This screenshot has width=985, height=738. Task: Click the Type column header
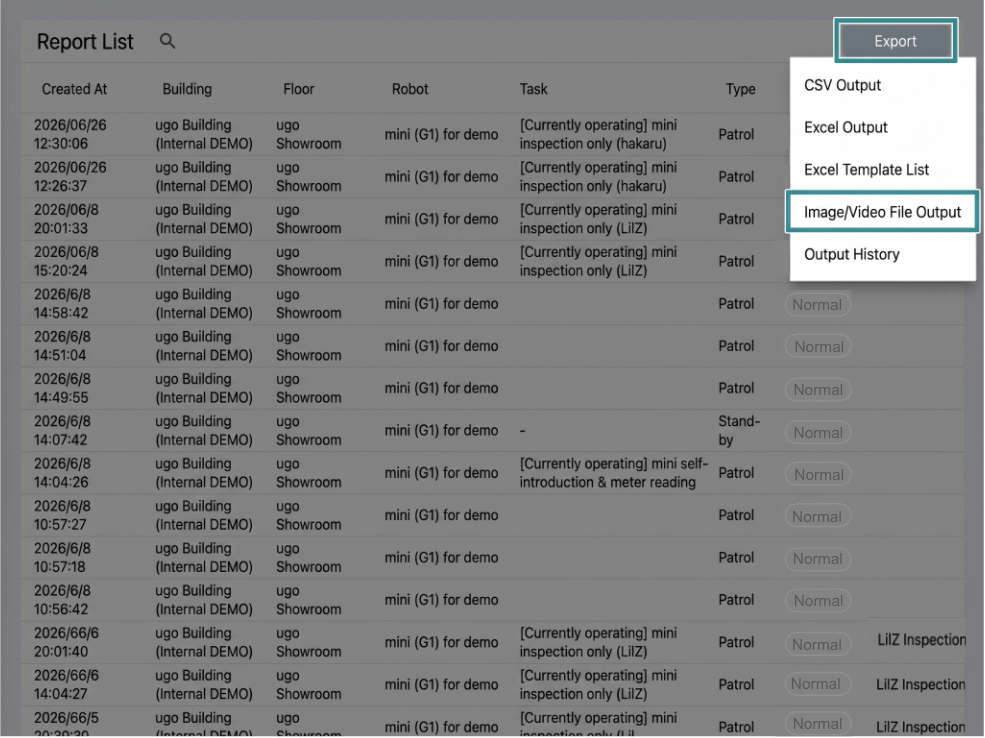(x=741, y=89)
